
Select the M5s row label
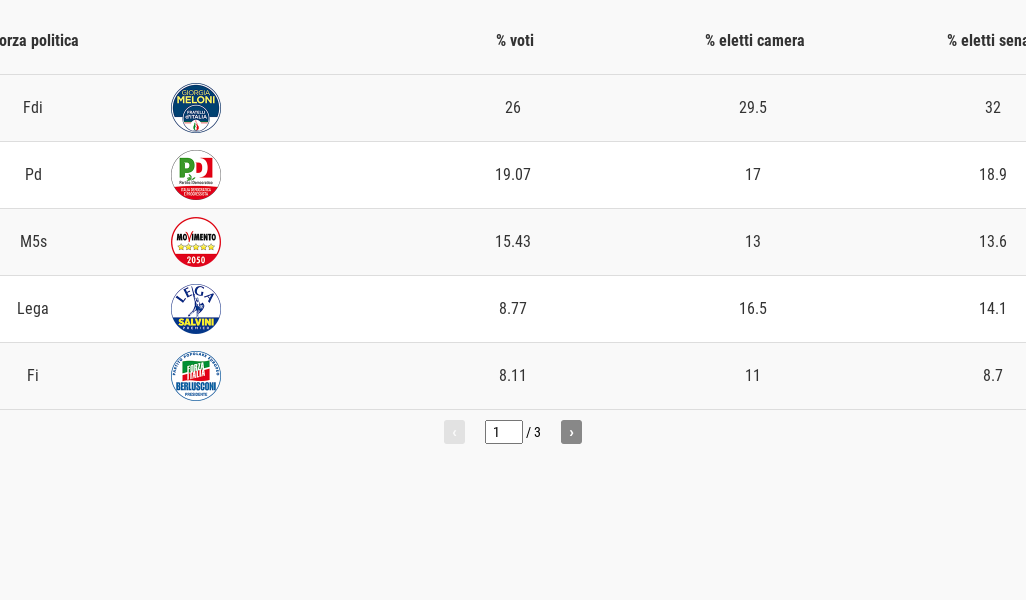33,241
